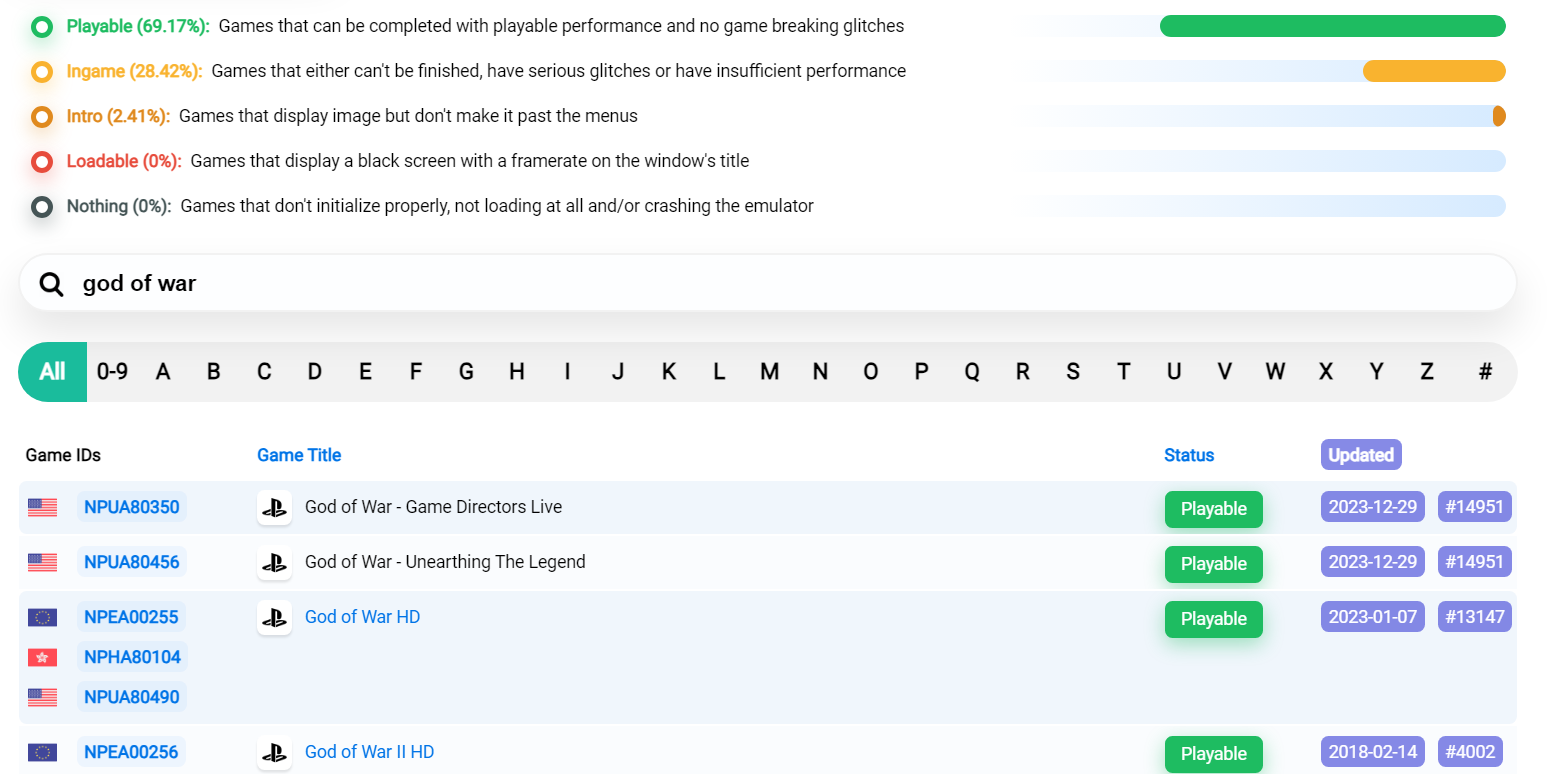Toggle the Ingame status filter circle
1547x774 pixels.
pyautogui.click(x=42, y=71)
